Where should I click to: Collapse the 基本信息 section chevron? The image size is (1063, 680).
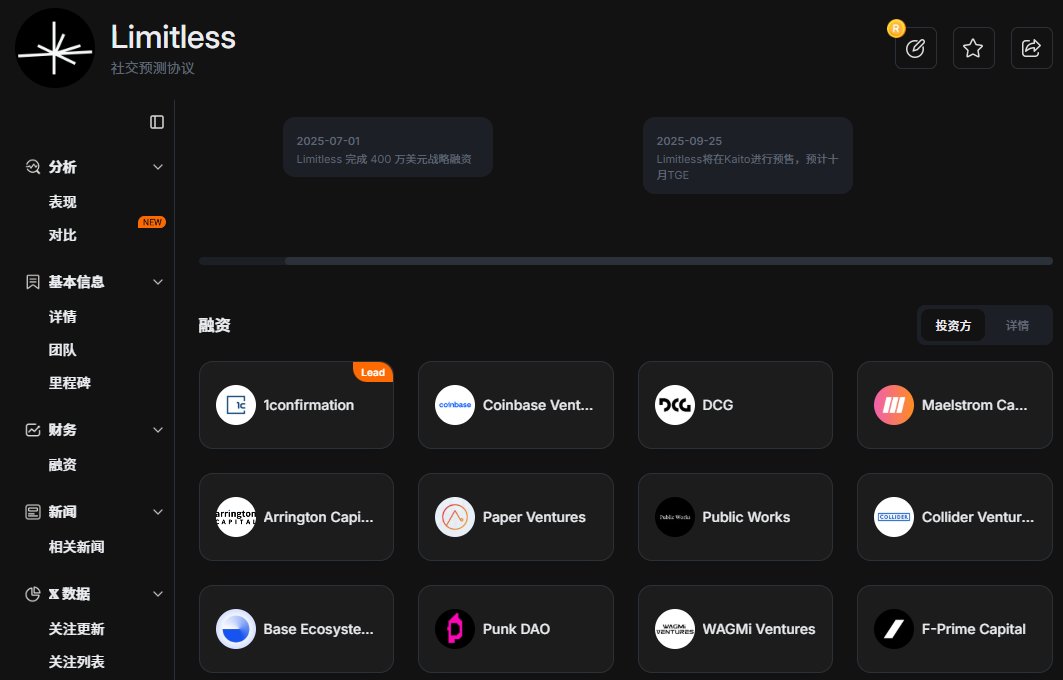pos(158,282)
